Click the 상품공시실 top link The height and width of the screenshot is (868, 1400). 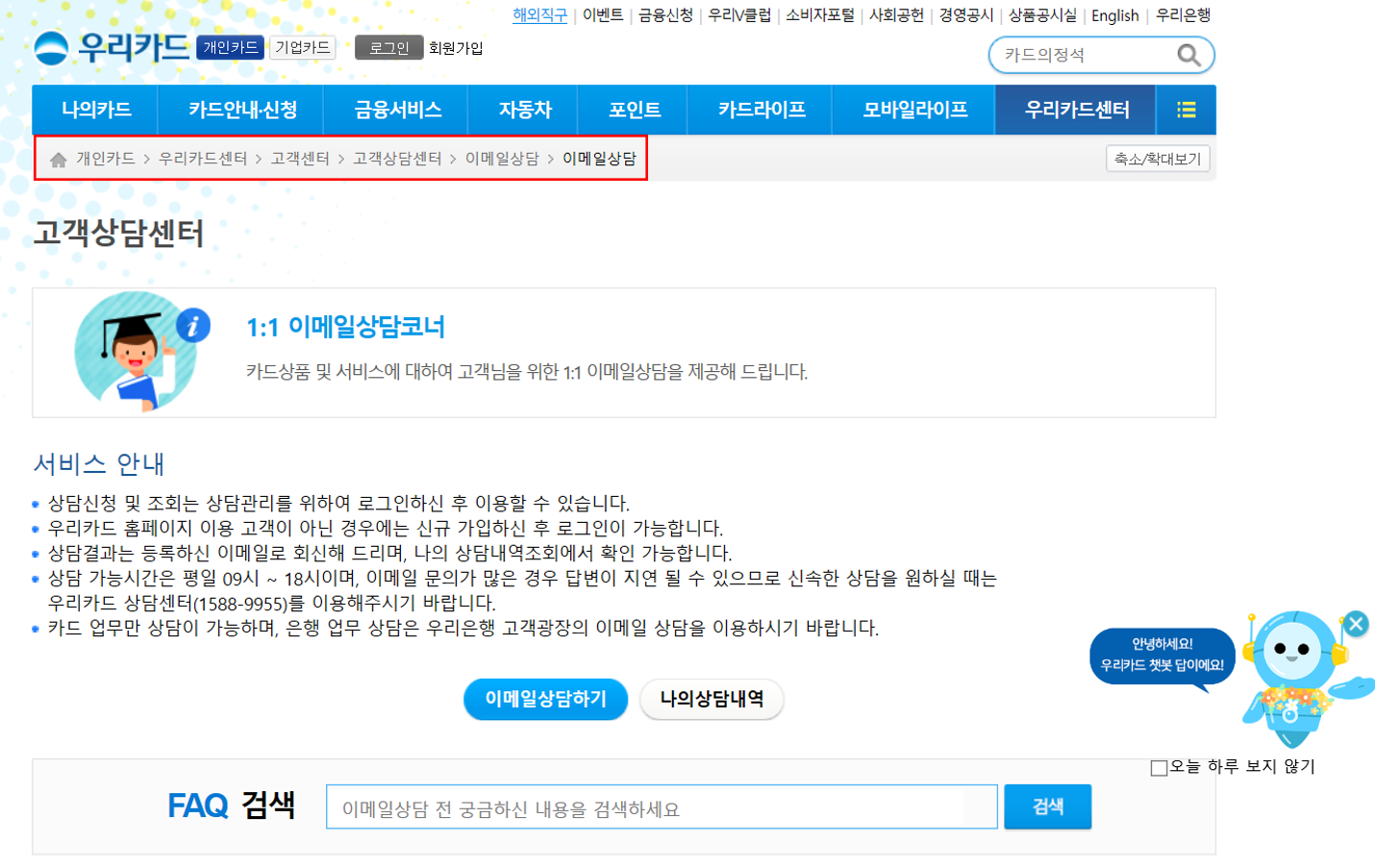click(x=1042, y=15)
